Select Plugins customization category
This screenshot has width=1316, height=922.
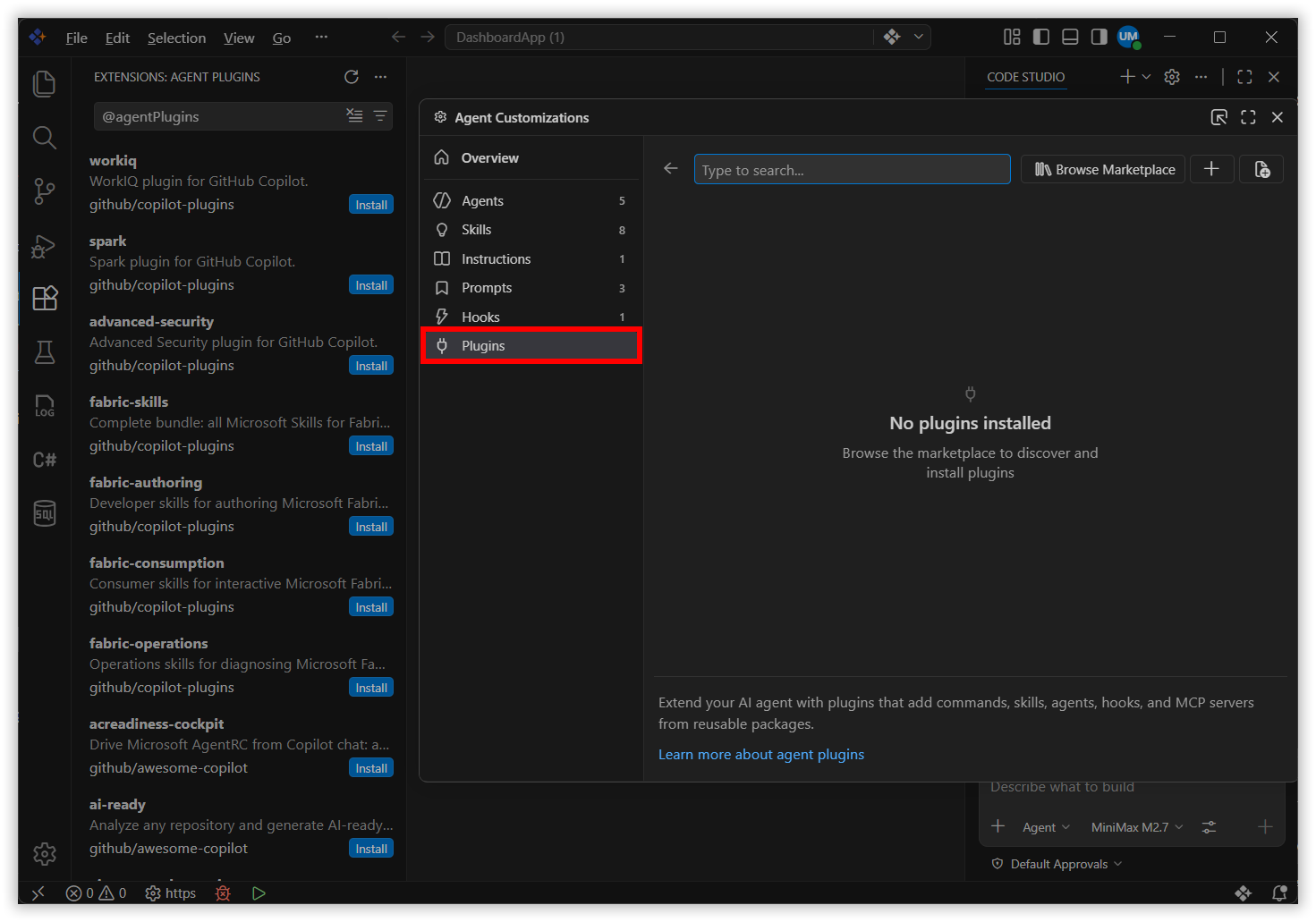(531, 346)
